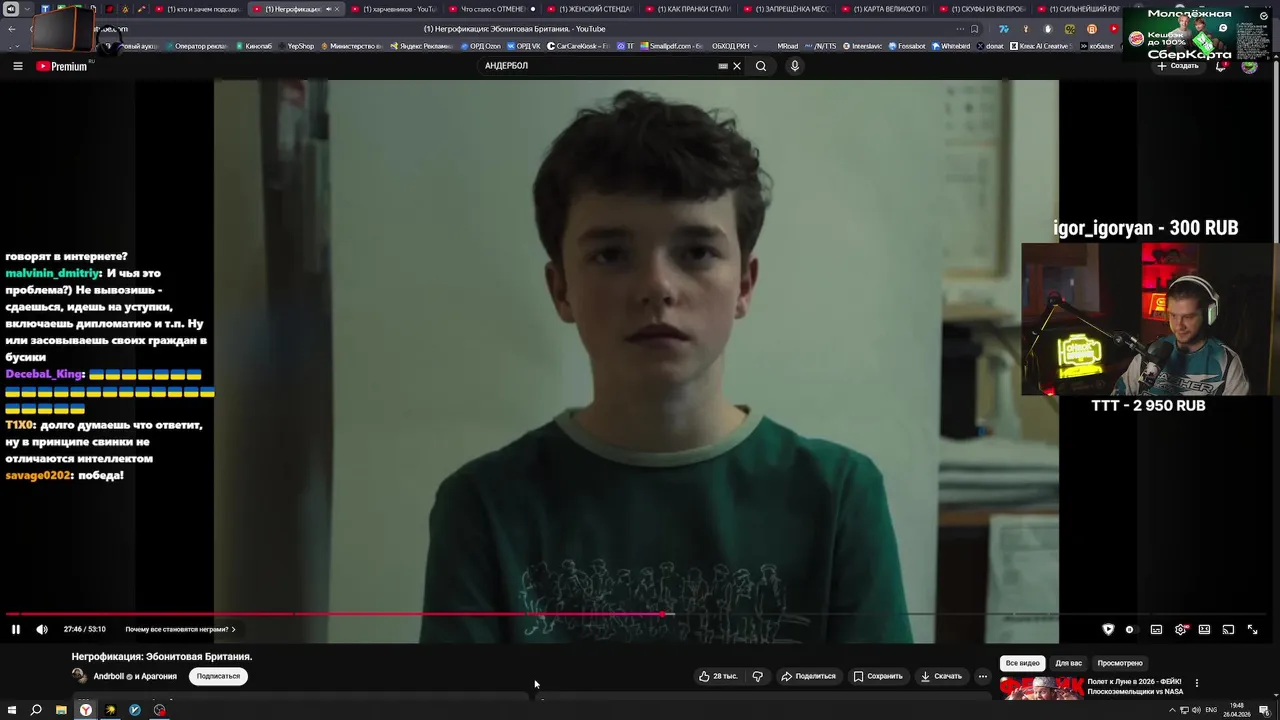Viewport: 1280px width, 720px height.
Task: Switch to the 'ЖЕНСКИЙ СТЕНДАП' browser tab
Action: [x=589, y=9]
